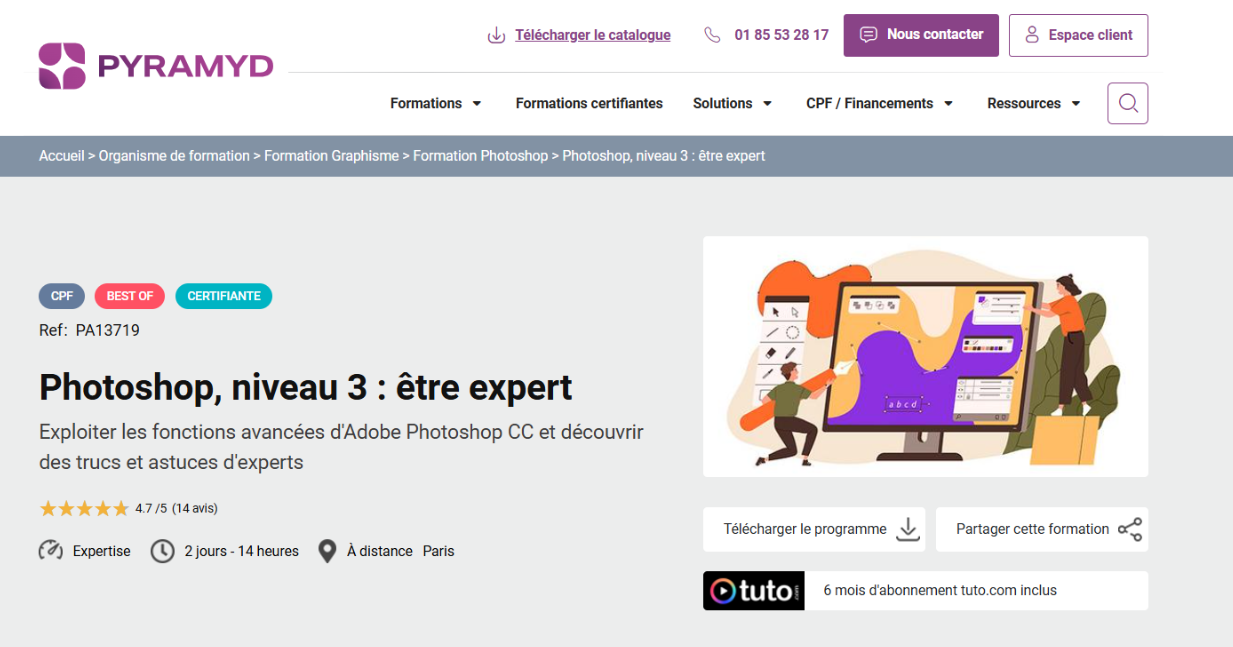Expand the Formations dropdown menu
The width and height of the screenshot is (1233, 647).
click(436, 103)
